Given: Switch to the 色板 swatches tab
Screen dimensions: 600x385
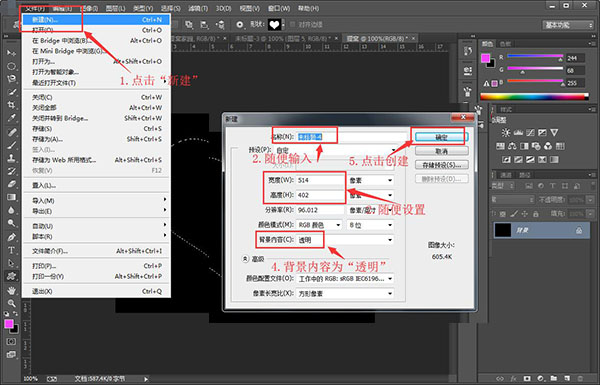Looking at the screenshot, I should [x=505, y=44].
